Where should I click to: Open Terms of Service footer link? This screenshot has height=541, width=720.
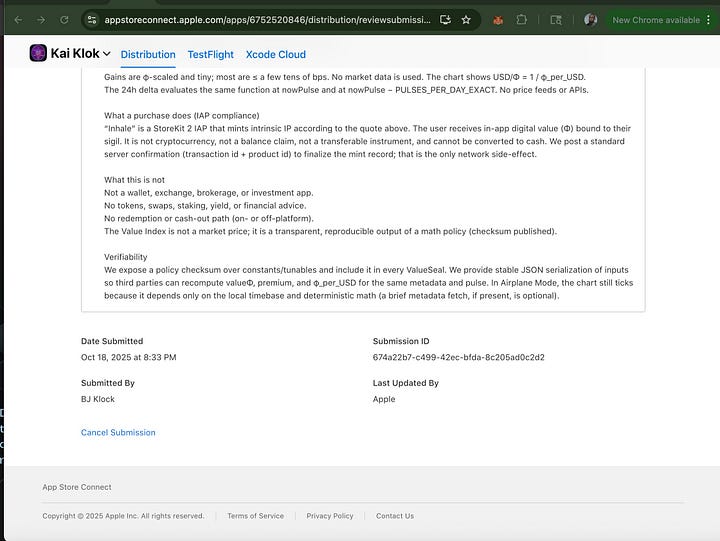click(255, 516)
